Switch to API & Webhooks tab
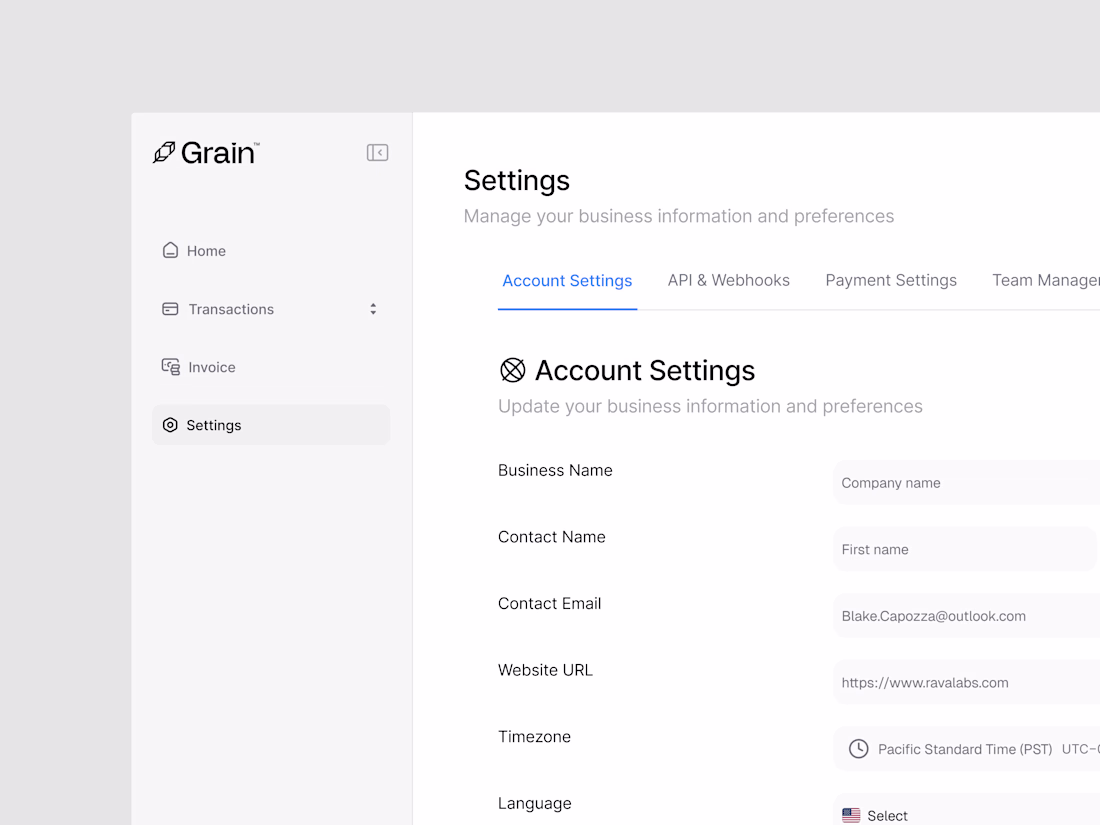Image resolution: width=1100 pixels, height=825 pixels. pyautogui.click(x=728, y=280)
